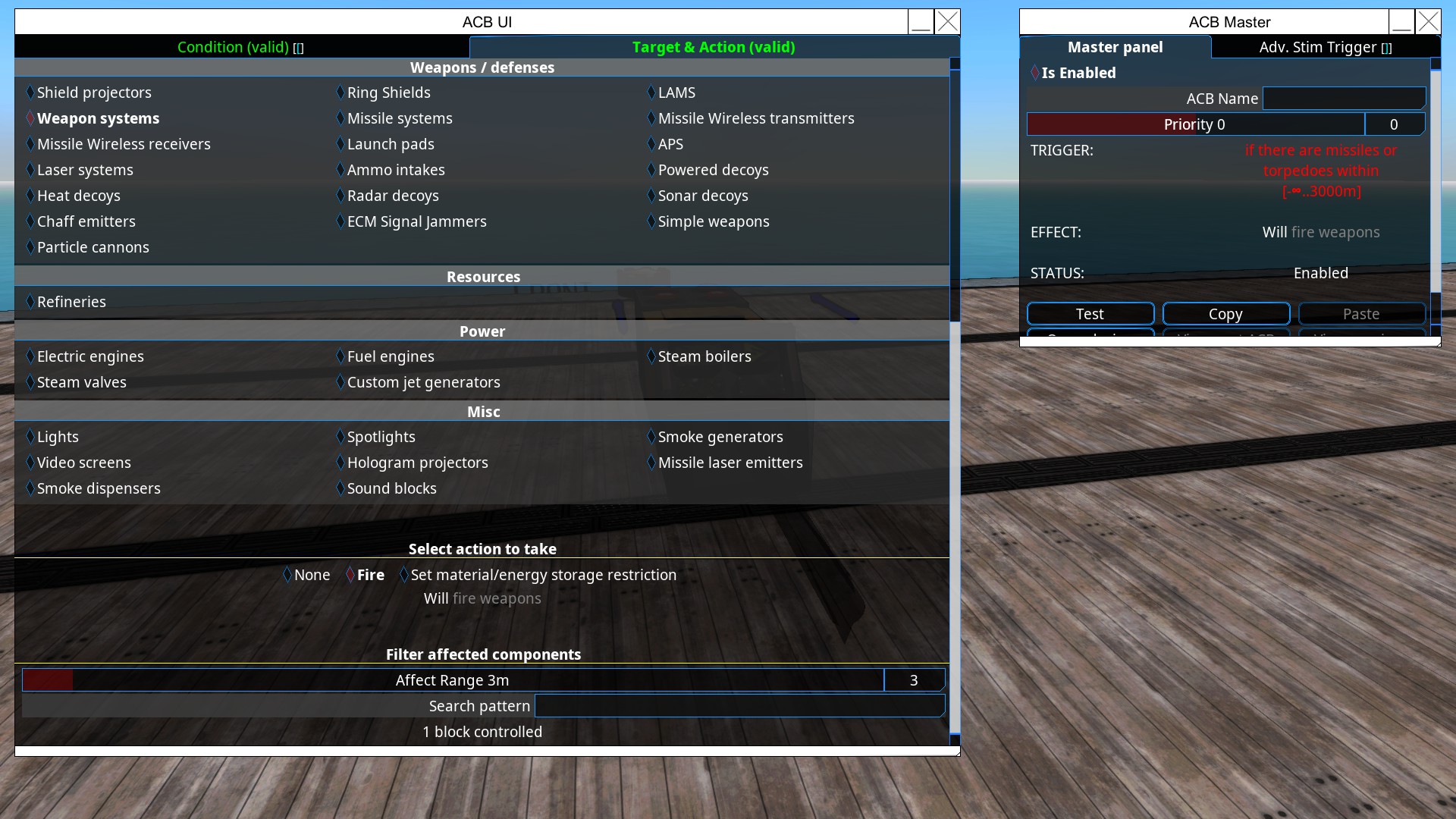Screen dimensions: 1456x819
Task: Click the ACB Name text field
Action: tap(1344, 99)
